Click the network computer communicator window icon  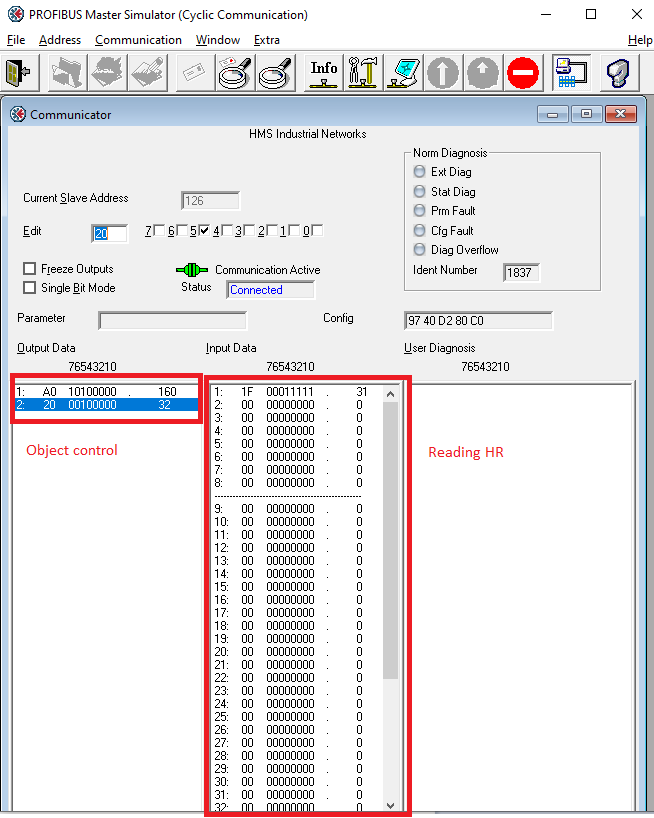click(571, 73)
